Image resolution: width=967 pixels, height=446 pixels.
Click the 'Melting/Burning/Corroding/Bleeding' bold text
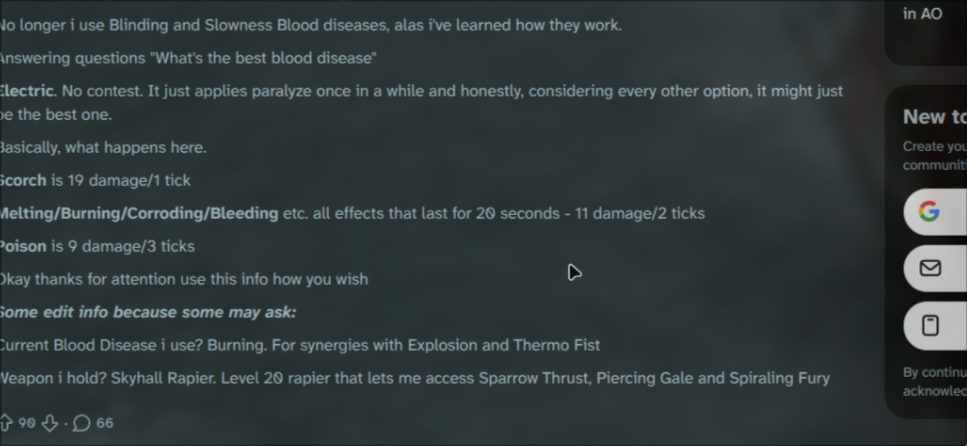click(x=140, y=213)
